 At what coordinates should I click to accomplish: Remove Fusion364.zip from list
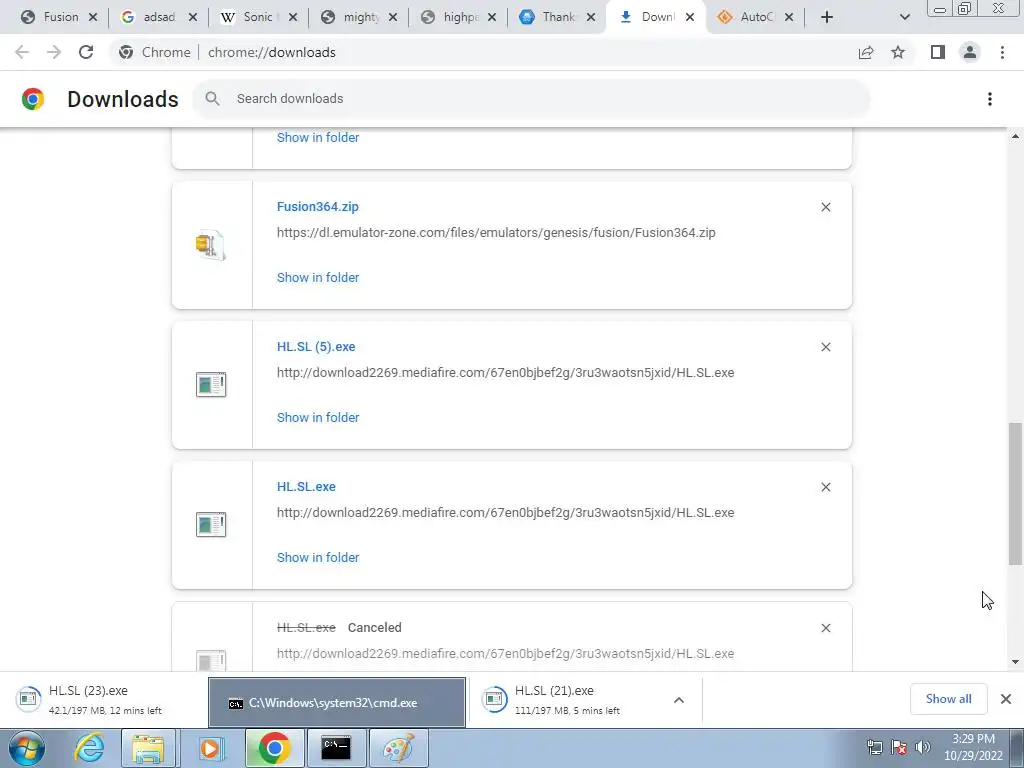[825, 207]
